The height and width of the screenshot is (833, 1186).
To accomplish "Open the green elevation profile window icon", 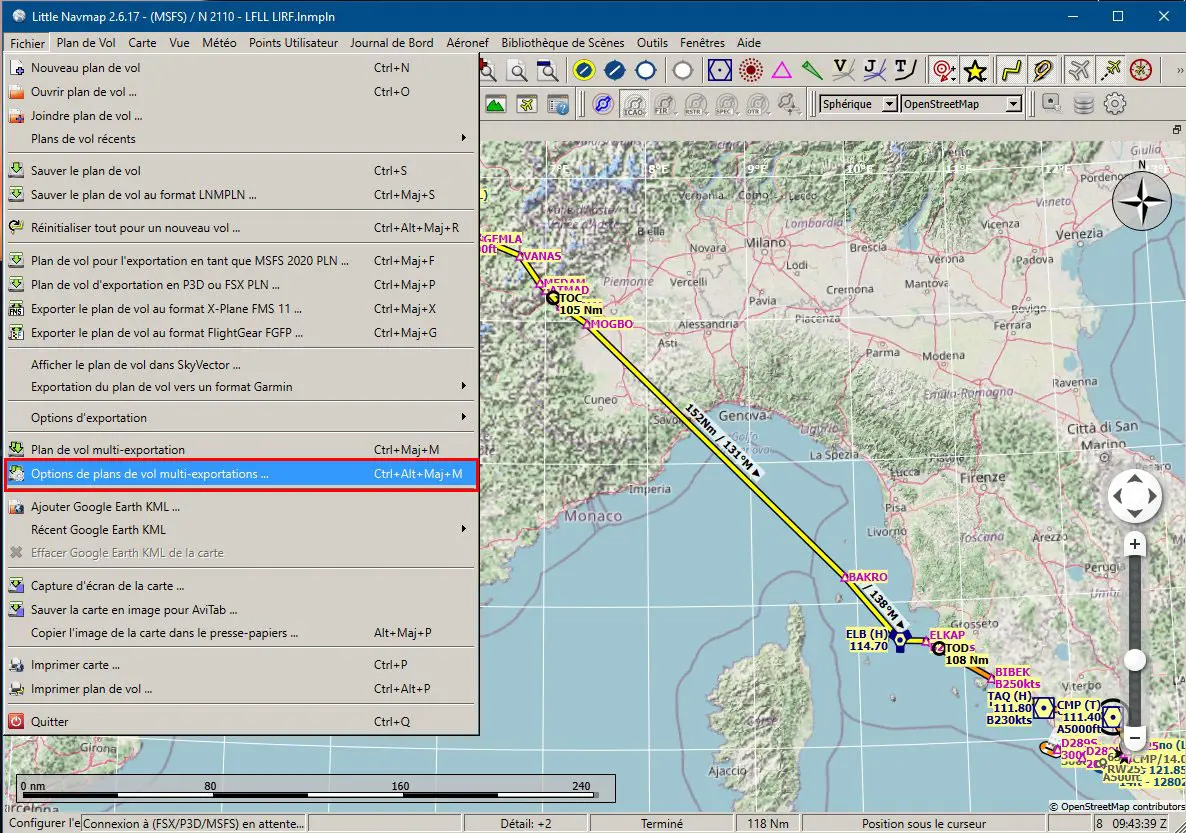I will click(496, 104).
